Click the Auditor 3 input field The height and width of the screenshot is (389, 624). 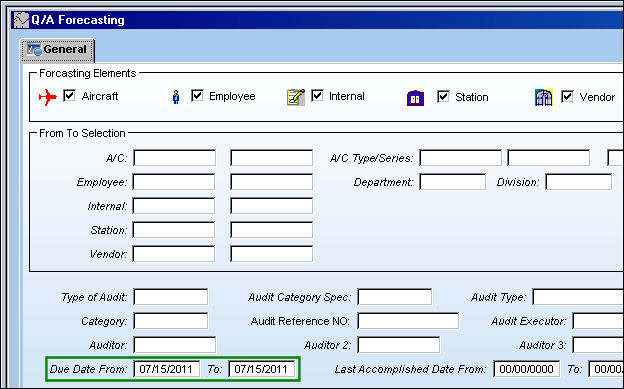598,345
